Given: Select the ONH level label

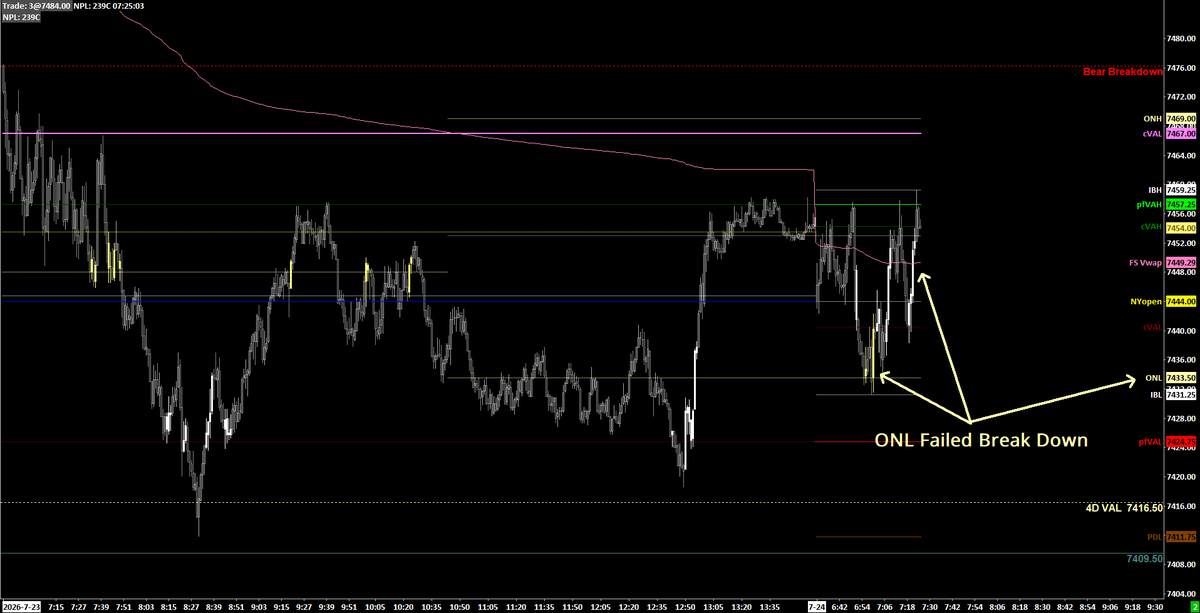Looking at the screenshot, I should click(x=1153, y=119).
